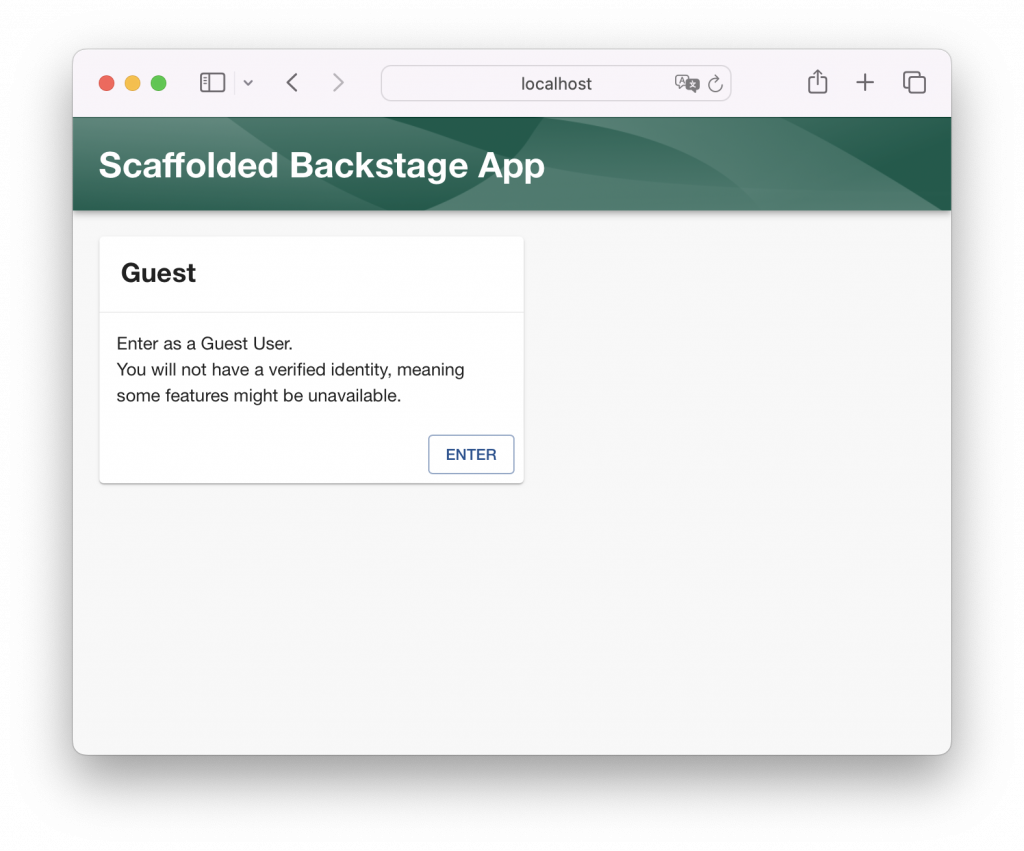
Task: Click the Scaffolded Backstage App title
Action: [x=321, y=165]
